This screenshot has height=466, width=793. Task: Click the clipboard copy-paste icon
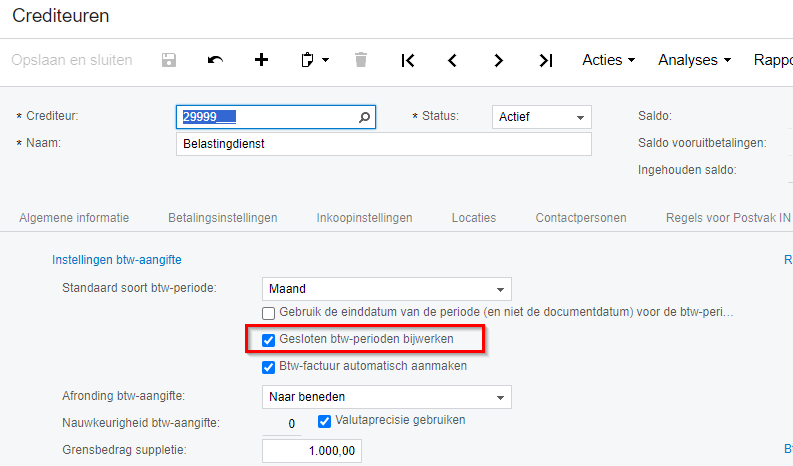[x=309, y=60]
